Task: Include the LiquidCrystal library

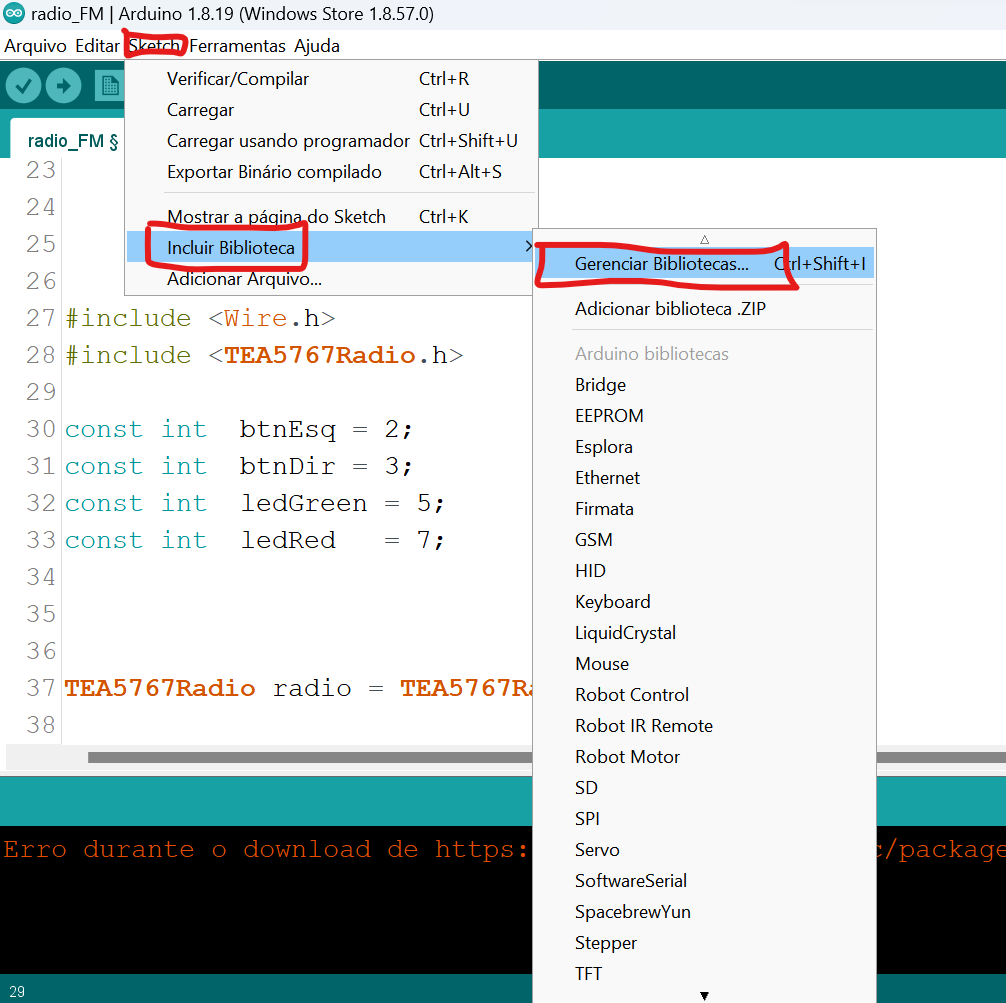Action: pos(704,633)
